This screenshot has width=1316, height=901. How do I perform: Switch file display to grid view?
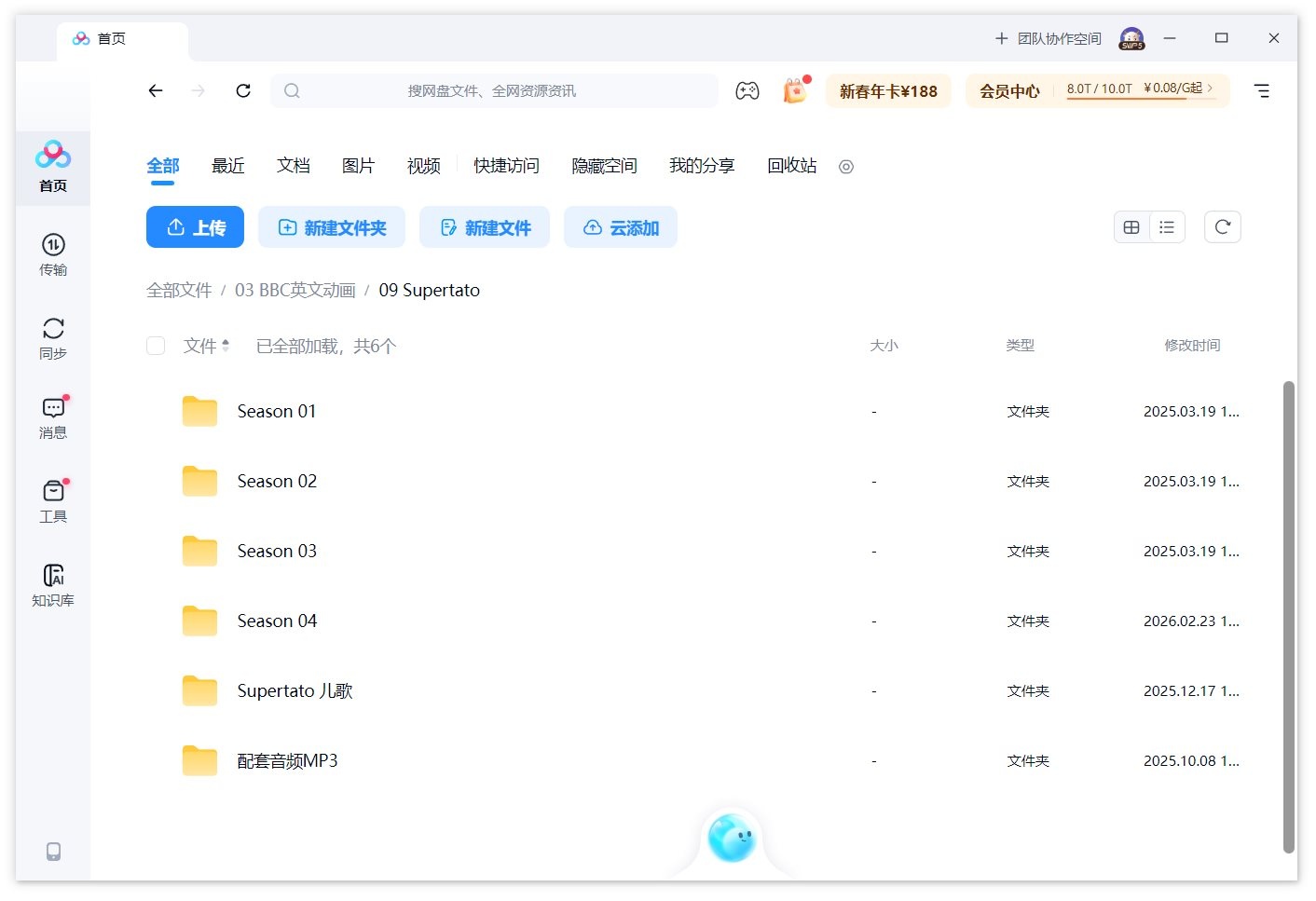pos(1131,226)
